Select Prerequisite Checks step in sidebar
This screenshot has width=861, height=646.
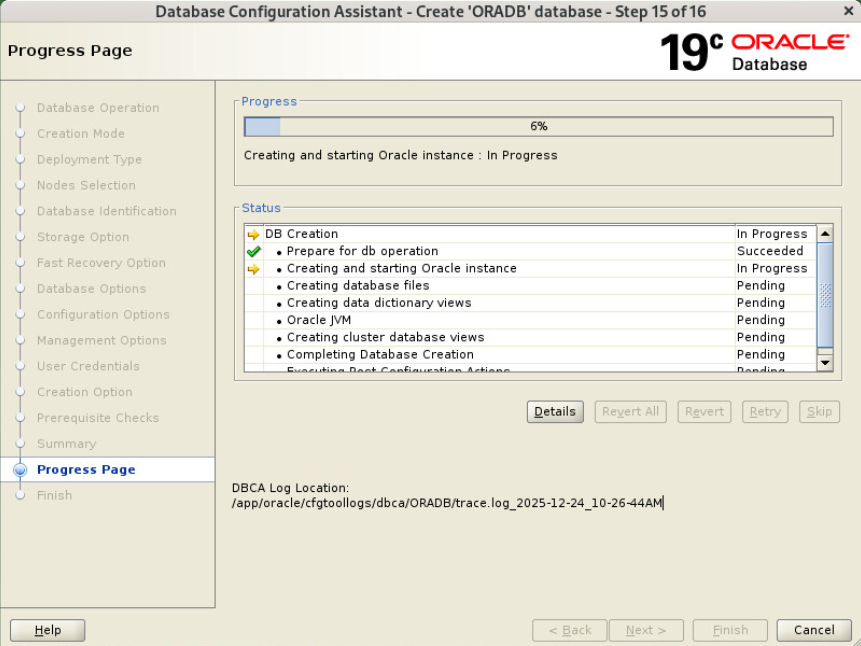[x=98, y=417]
